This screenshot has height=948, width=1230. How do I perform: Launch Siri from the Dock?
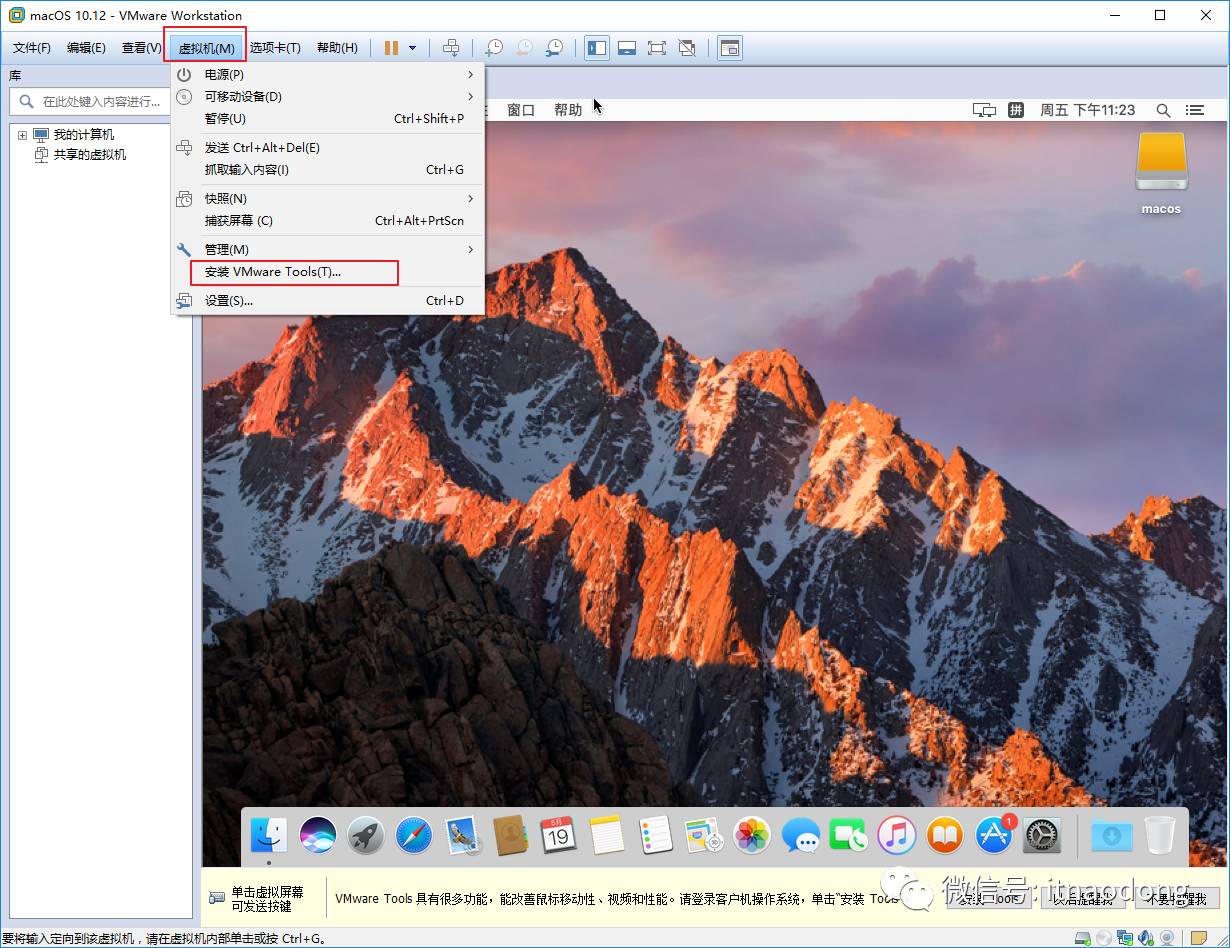[x=318, y=835]
